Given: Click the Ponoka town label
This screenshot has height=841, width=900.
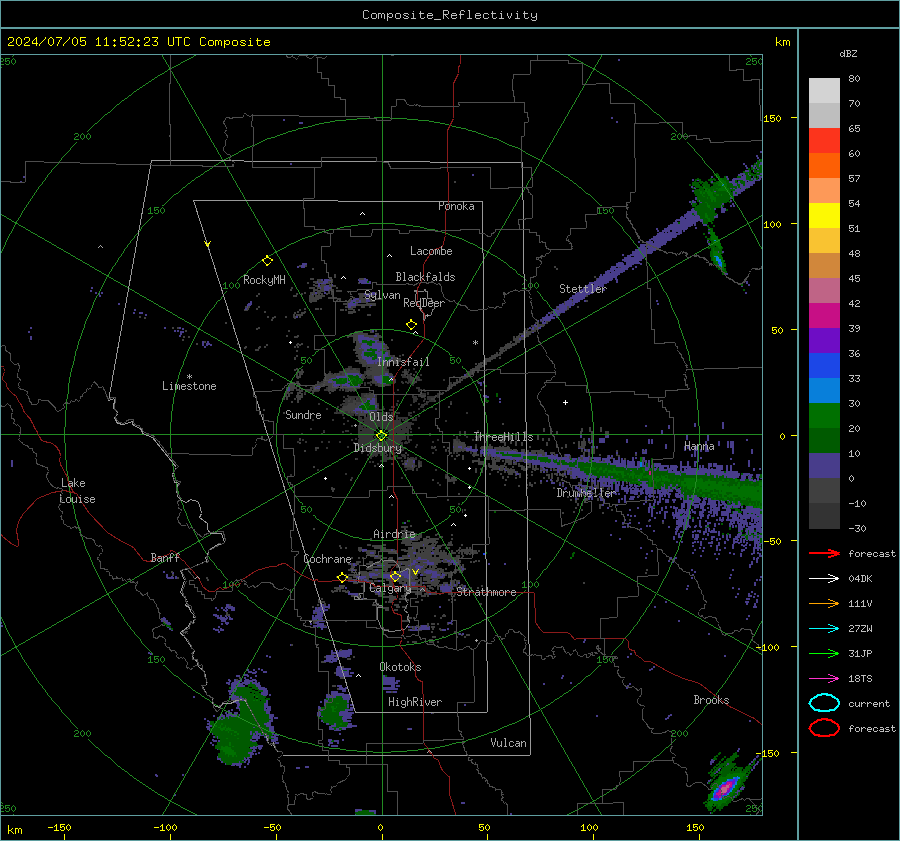Looking at the screenshot, I should tap(456, 206).
